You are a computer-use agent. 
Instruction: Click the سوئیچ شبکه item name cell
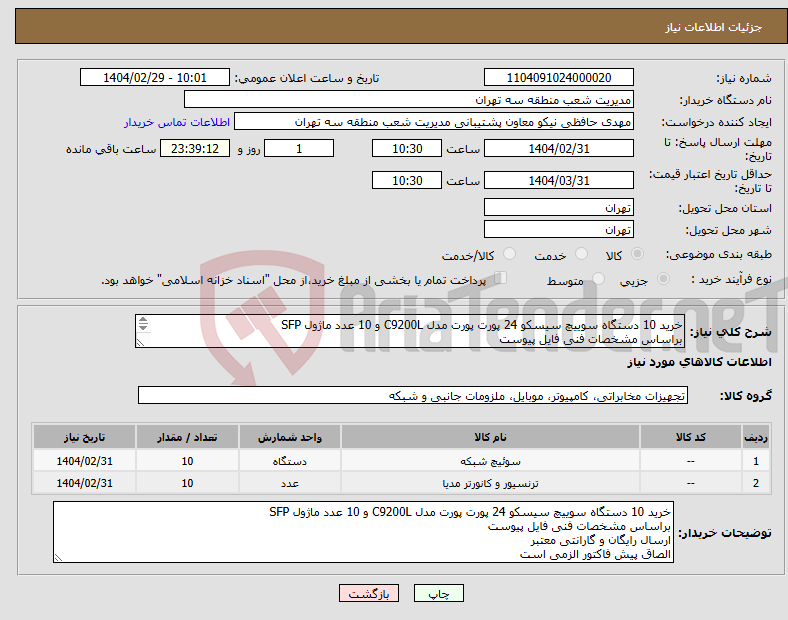(490, 461)
